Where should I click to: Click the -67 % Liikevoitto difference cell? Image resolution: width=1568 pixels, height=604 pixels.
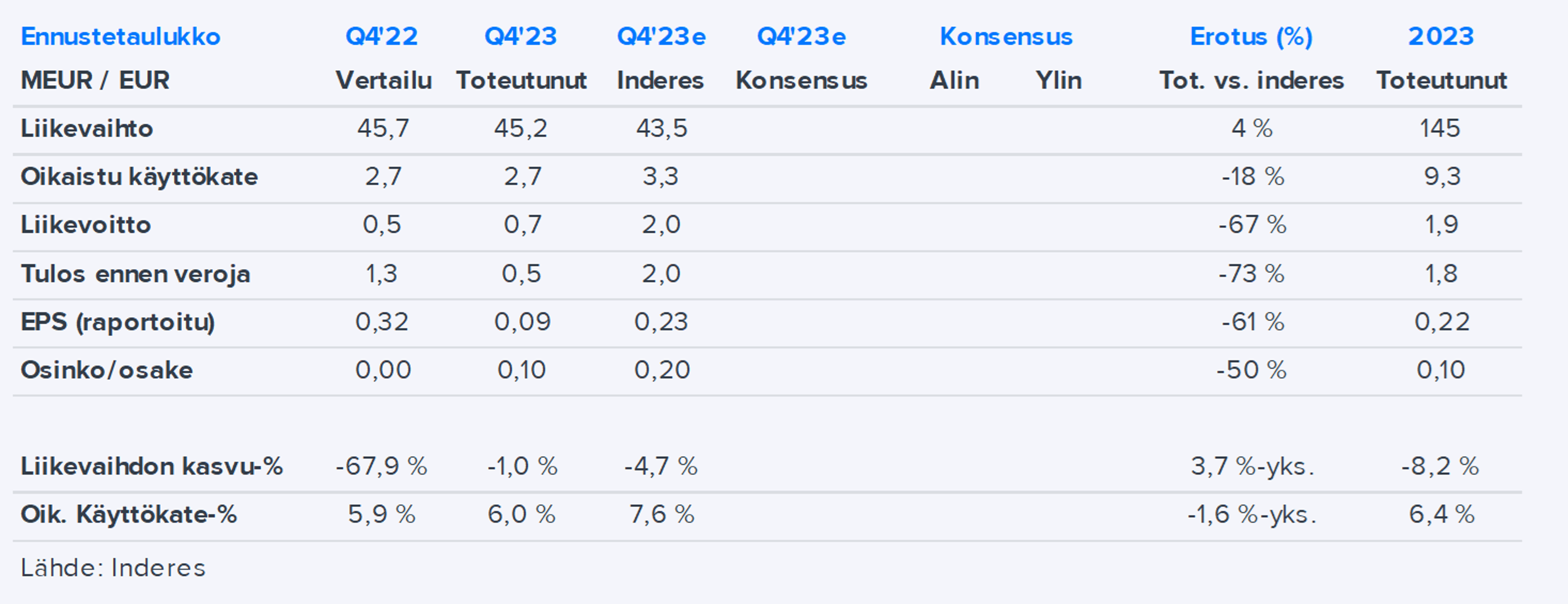(1252, 225)
